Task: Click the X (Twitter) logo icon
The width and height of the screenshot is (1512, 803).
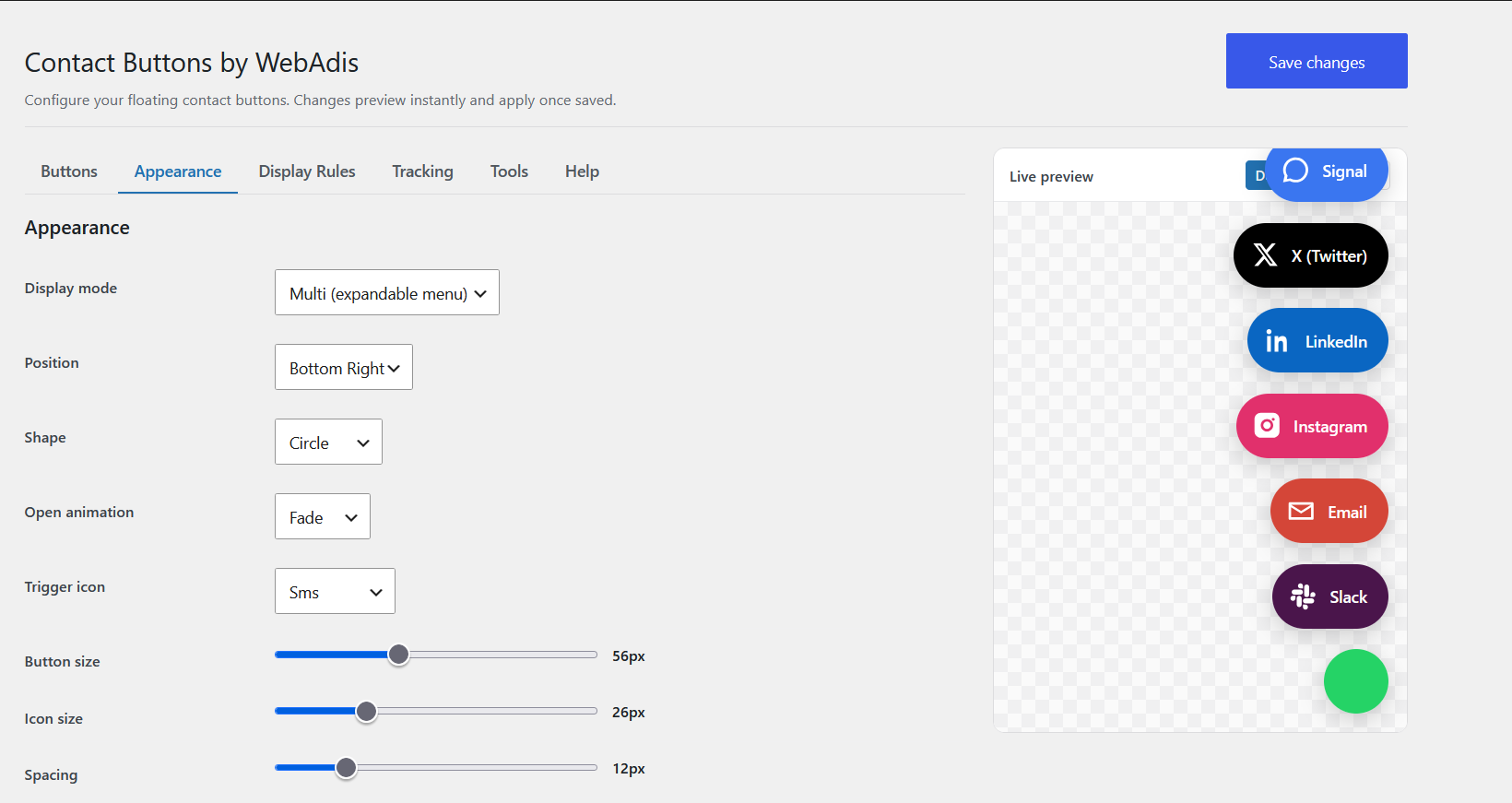Action: [1265, 255]
